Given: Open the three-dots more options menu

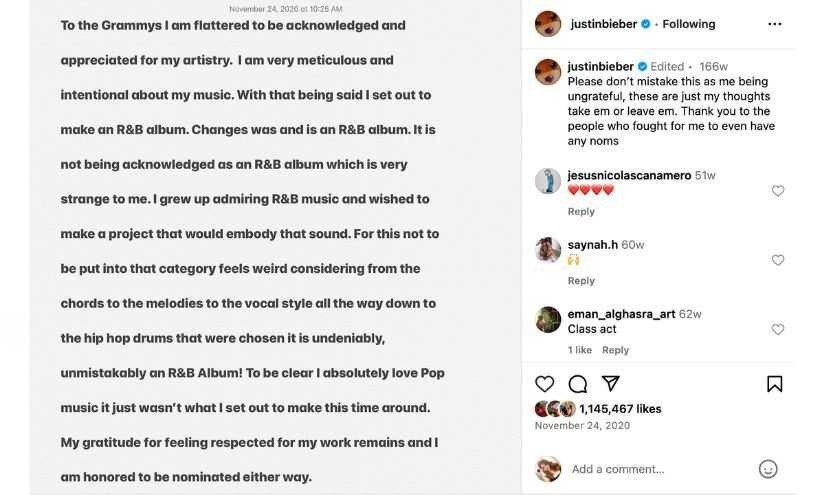Looking at the screenshot, I should 774,24.
